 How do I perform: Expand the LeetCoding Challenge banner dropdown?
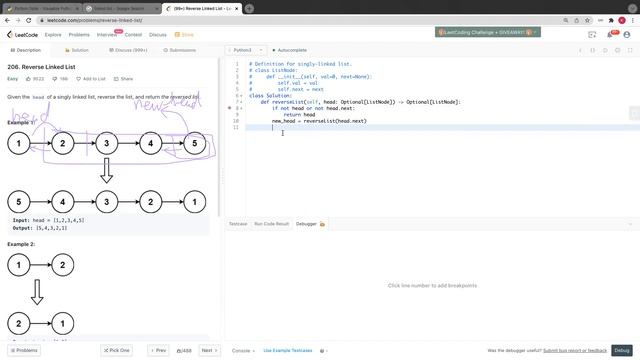click(535, 32)
